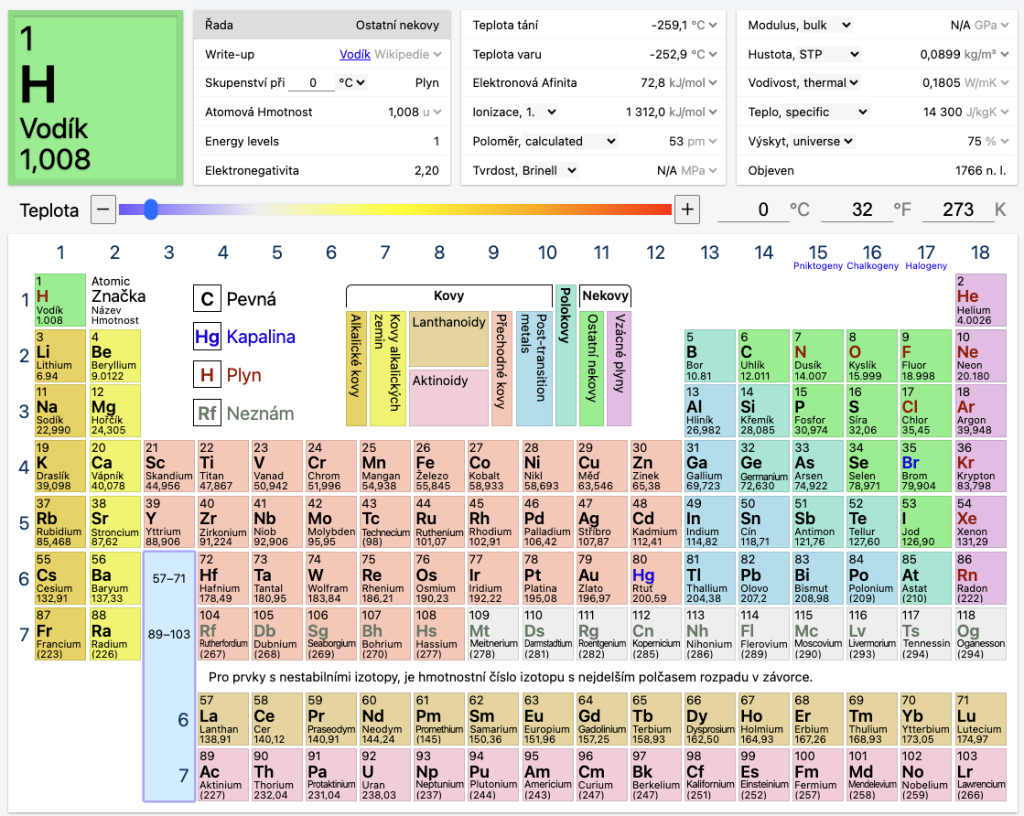Open the Vodík write-up link
Image resolution: width=1024 pixels, height=816 pixels.
tap(355, 54)
